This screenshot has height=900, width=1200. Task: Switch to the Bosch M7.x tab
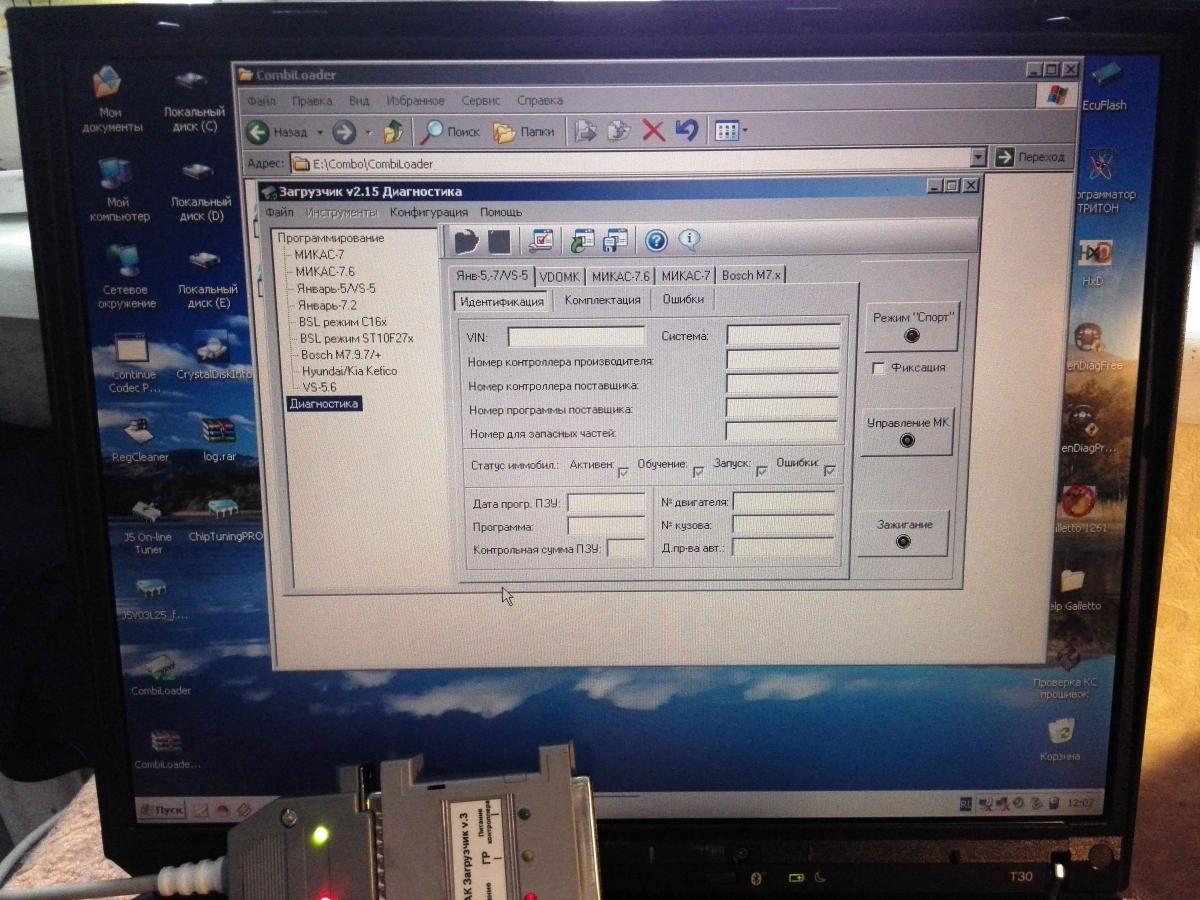coord(753,275)
